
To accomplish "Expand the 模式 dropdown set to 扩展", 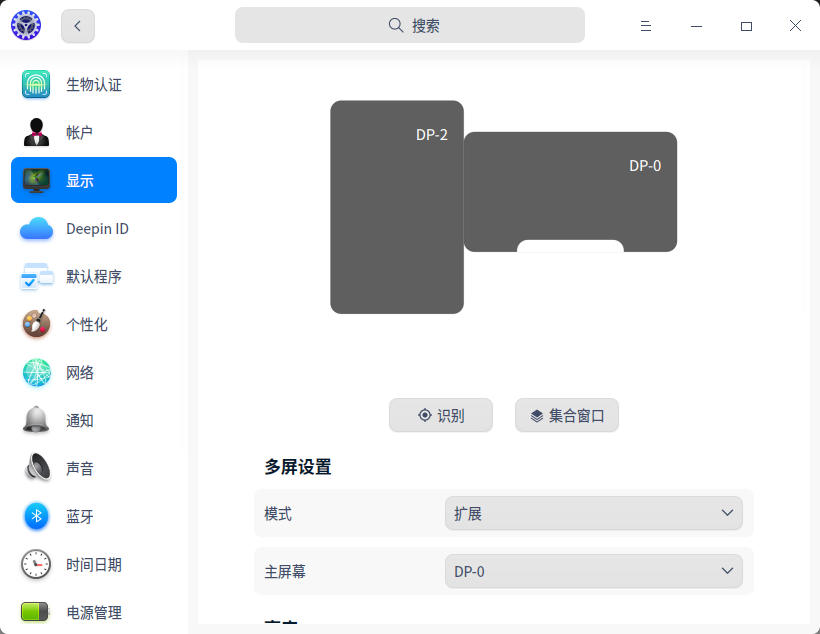I will coord(594,513).
